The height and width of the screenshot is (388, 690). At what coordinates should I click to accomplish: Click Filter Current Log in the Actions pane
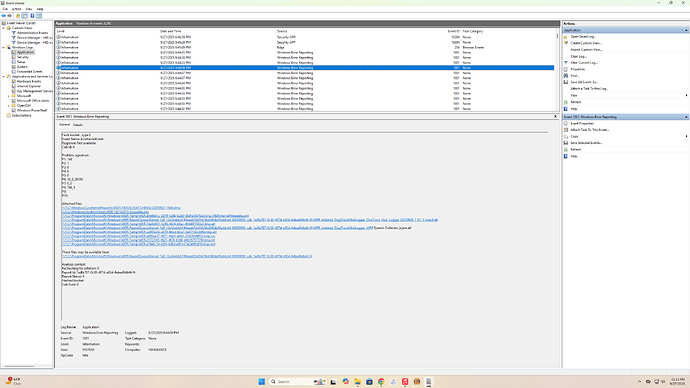coord(584,63)
